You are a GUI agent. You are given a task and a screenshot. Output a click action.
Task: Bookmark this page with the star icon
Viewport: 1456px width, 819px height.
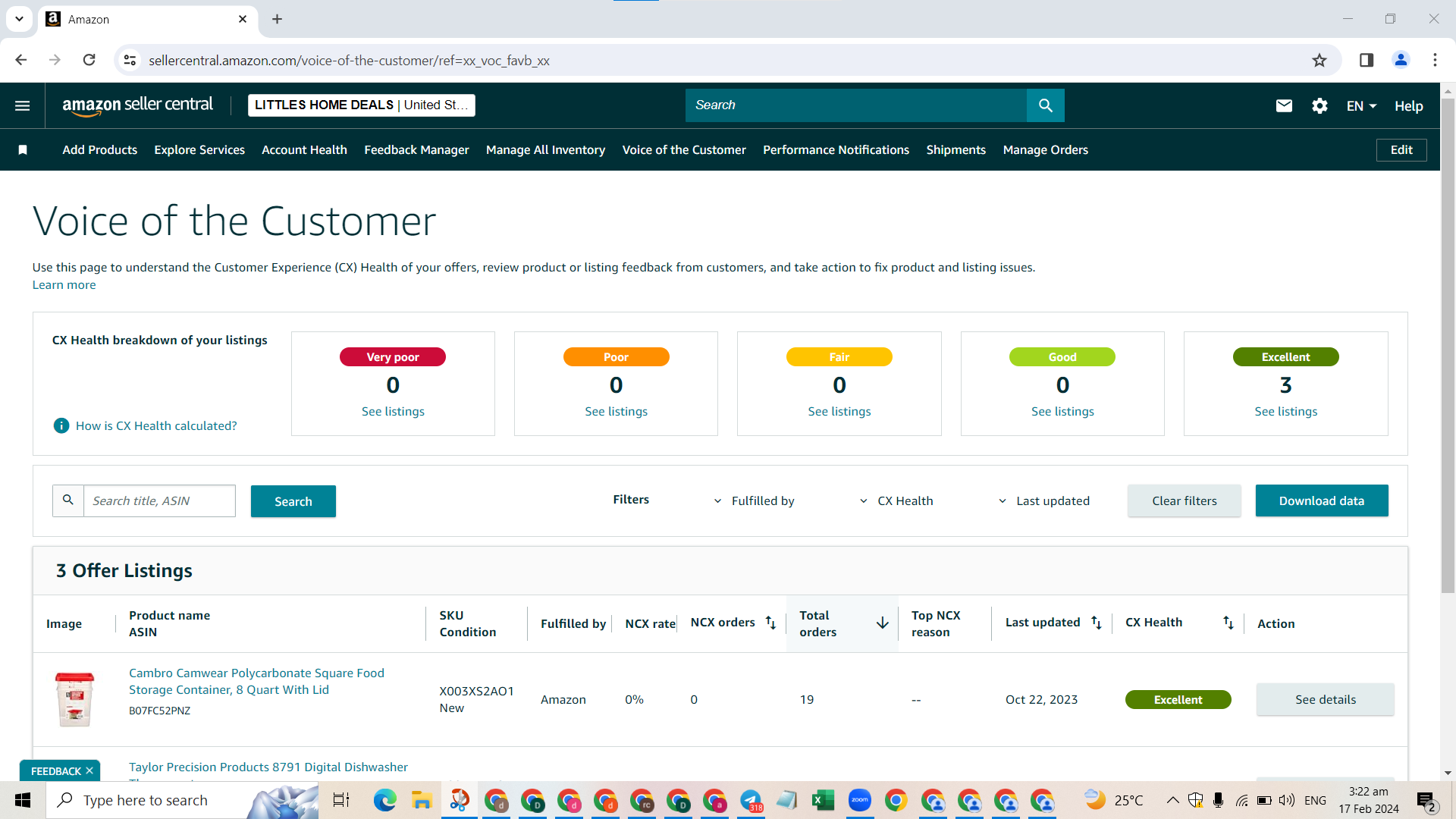1319,60
